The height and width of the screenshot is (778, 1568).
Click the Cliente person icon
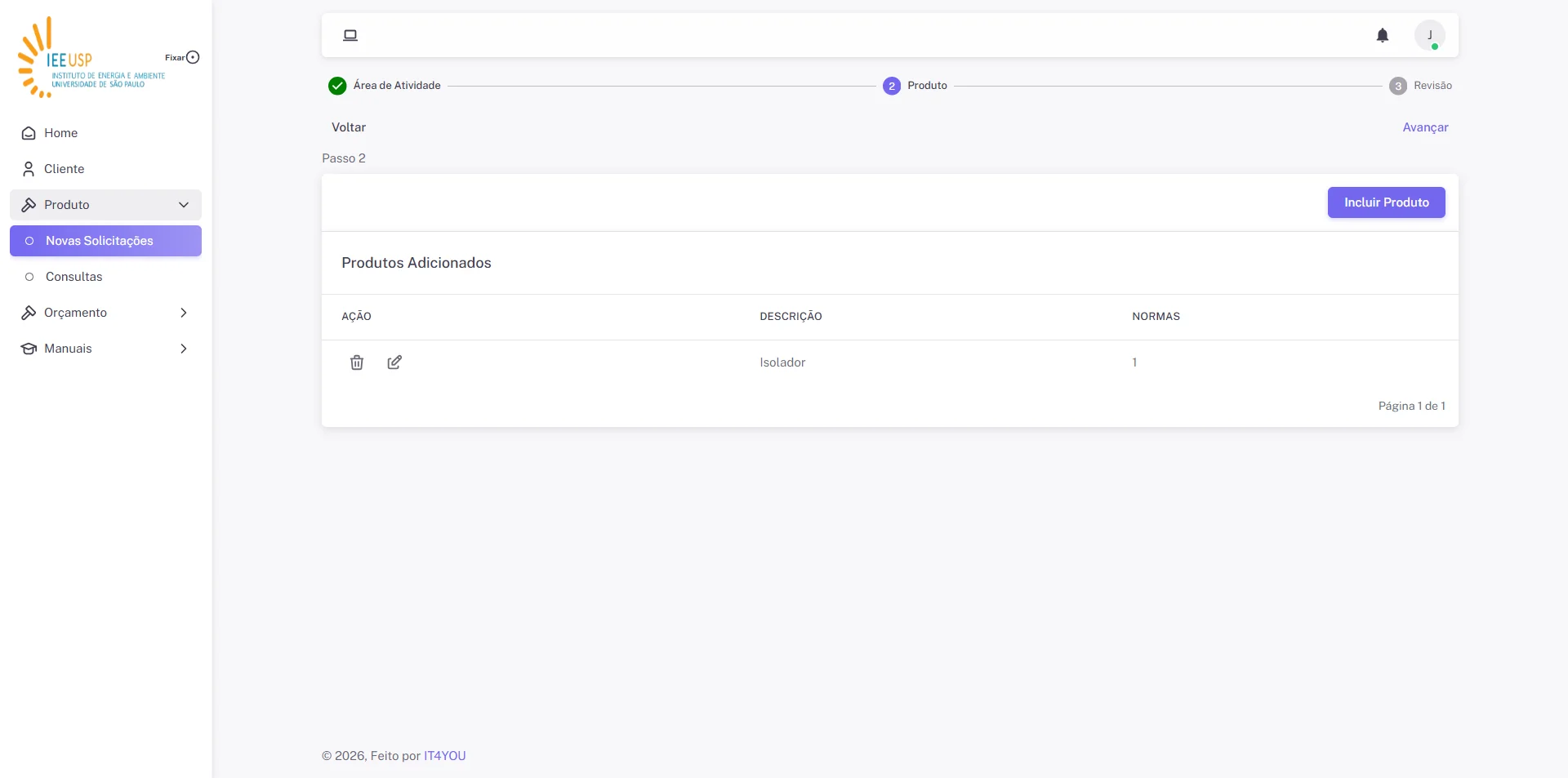(29, 169)
